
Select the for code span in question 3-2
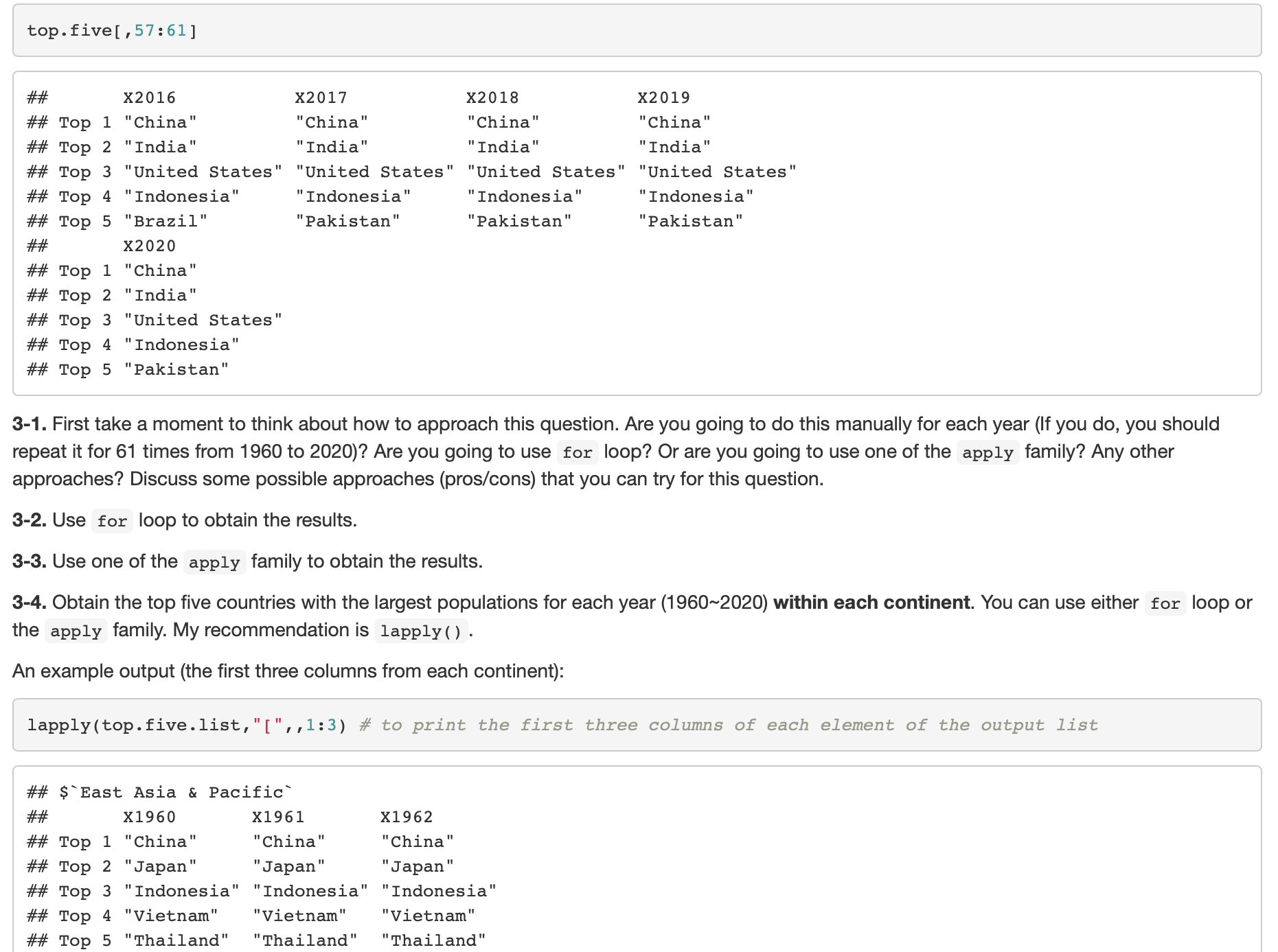(x=112, y=521)
